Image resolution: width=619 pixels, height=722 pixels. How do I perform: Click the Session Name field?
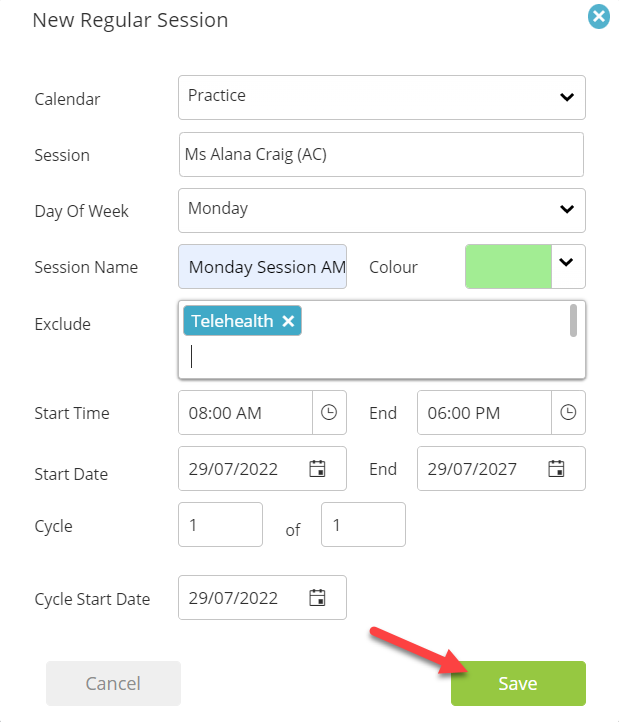[263, 266]
